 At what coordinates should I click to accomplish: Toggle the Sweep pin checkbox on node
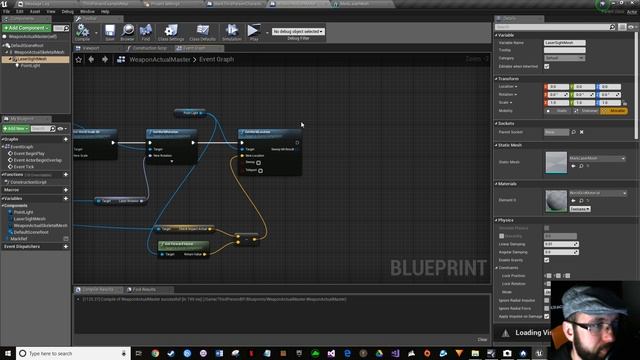[258, 163]
